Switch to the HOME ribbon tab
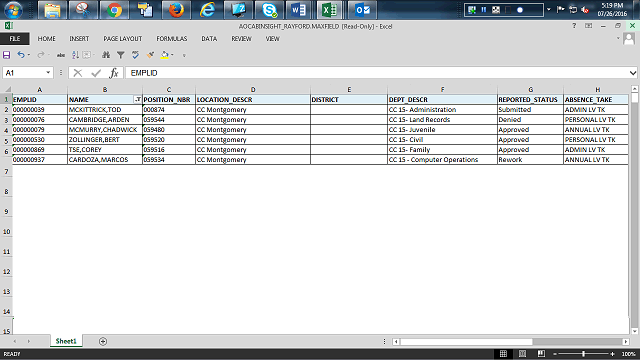The height and width of the screenshot is (360, 640). 47,39
